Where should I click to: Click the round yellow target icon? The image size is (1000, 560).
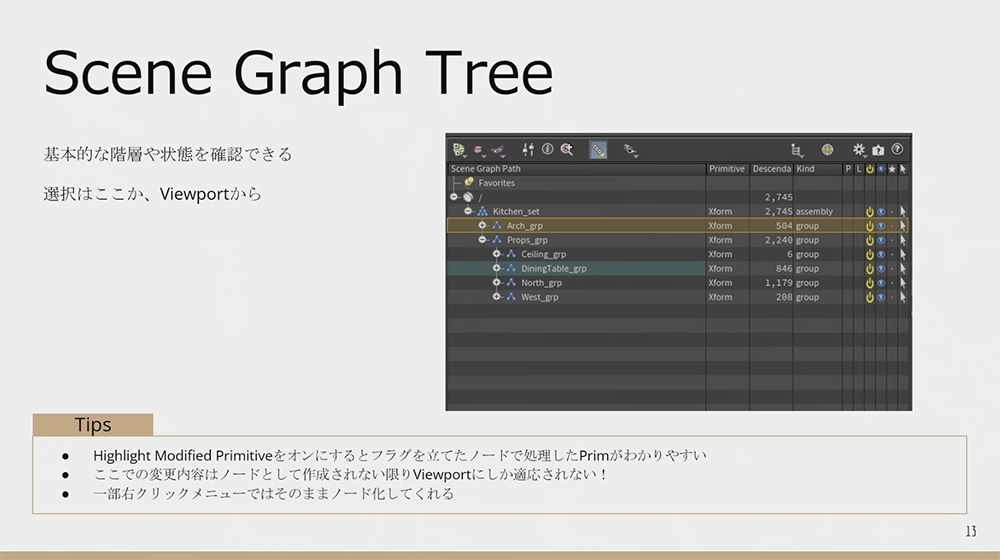point(827,150)
